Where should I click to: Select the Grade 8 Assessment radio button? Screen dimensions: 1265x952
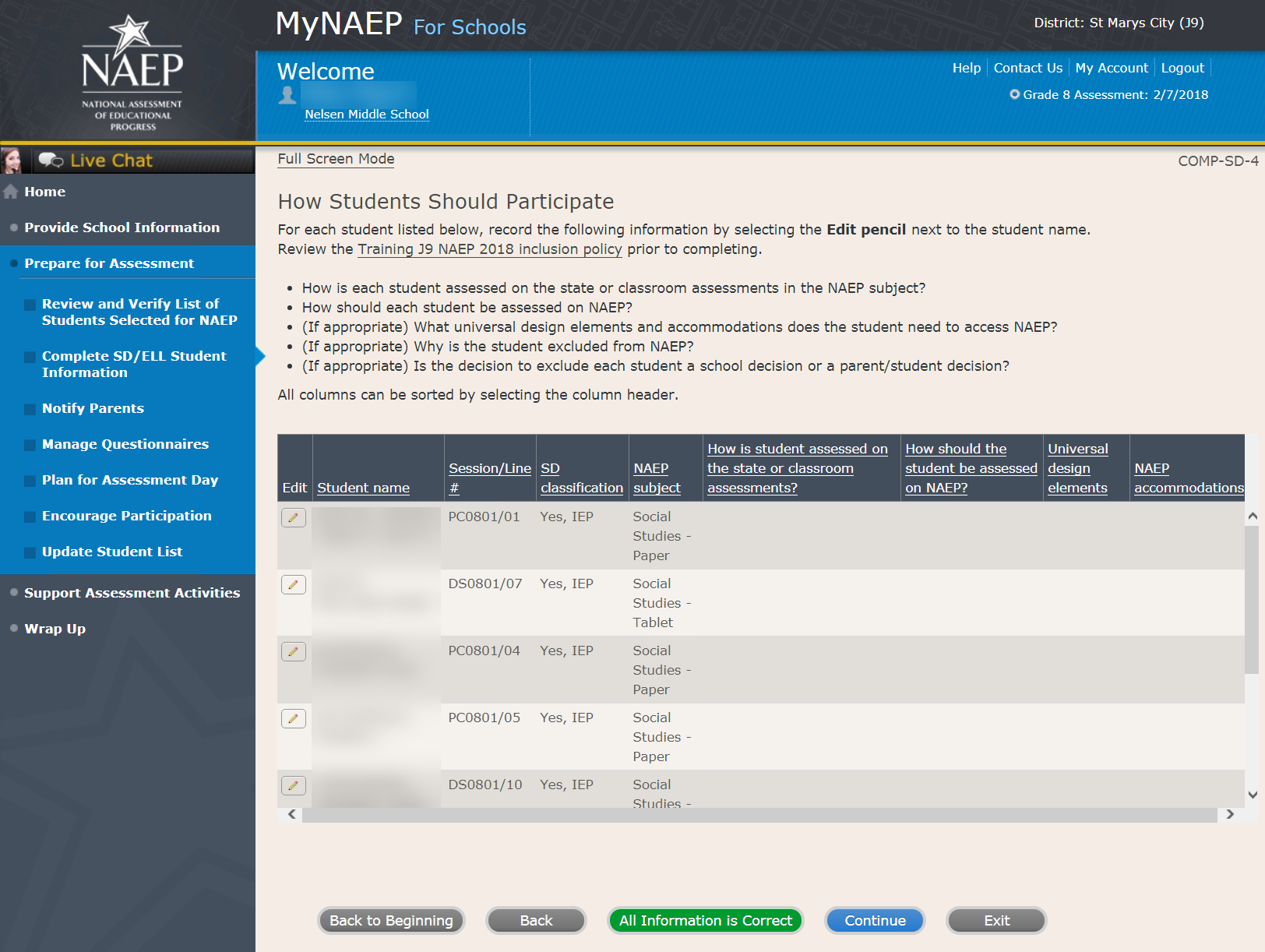pyautogui.click(x=1014, y=94)
